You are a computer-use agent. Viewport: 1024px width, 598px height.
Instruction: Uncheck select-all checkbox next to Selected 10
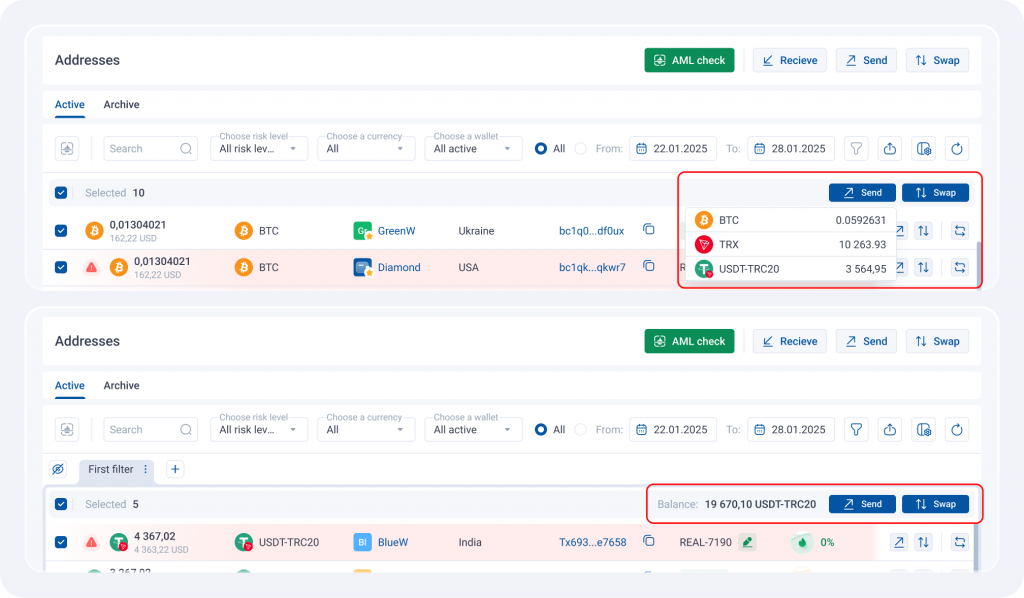61,193
